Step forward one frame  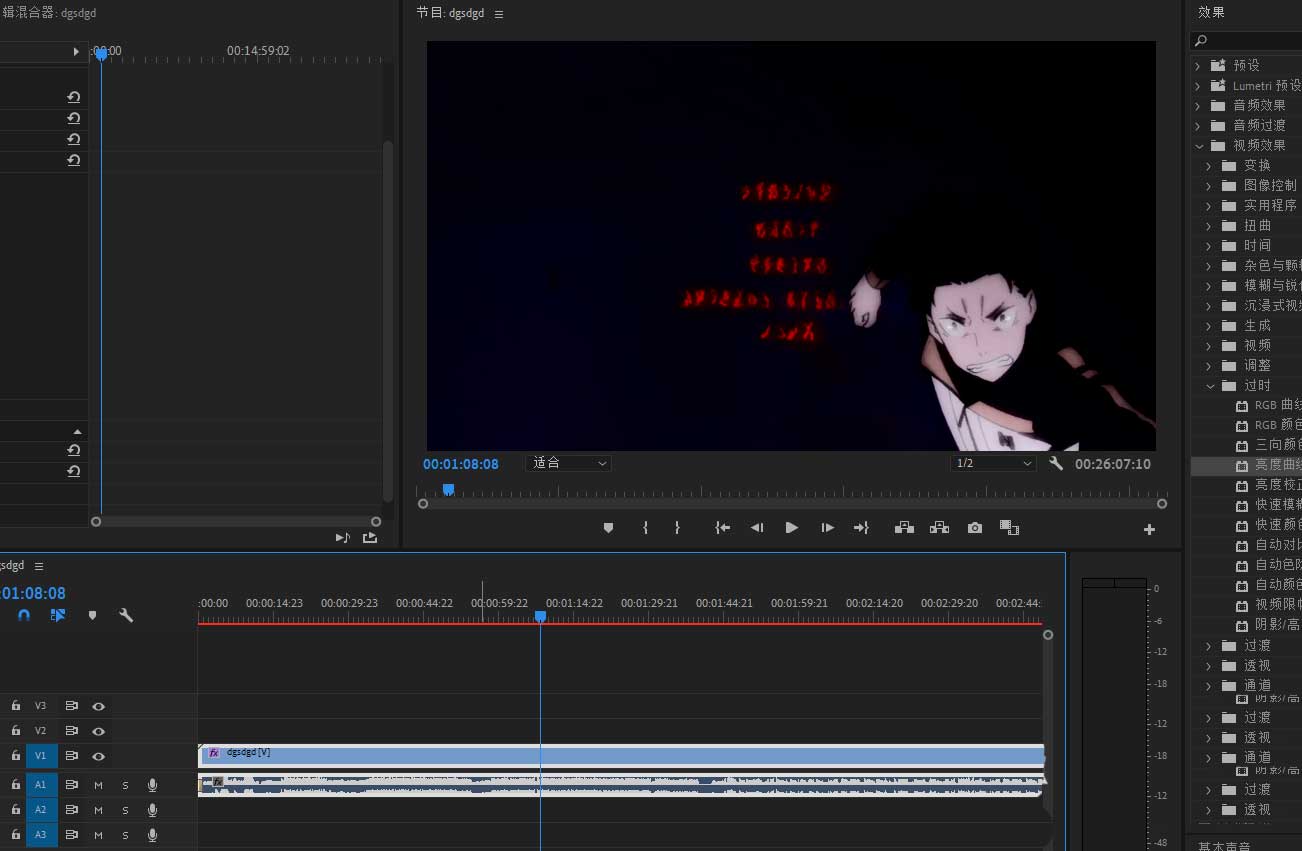pyautogui.click(x=827, y=528)
